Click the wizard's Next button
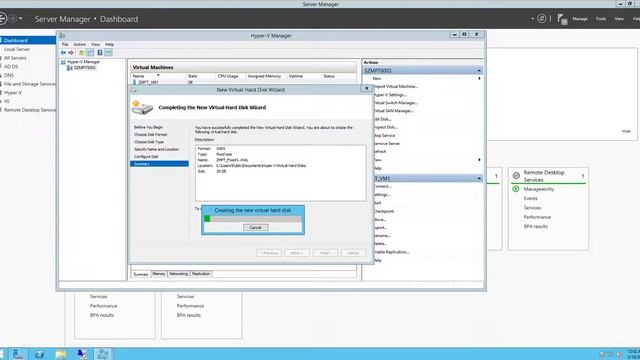Image resolution: width=640 pixels, height=360 pixels. (x=297, y=253)
